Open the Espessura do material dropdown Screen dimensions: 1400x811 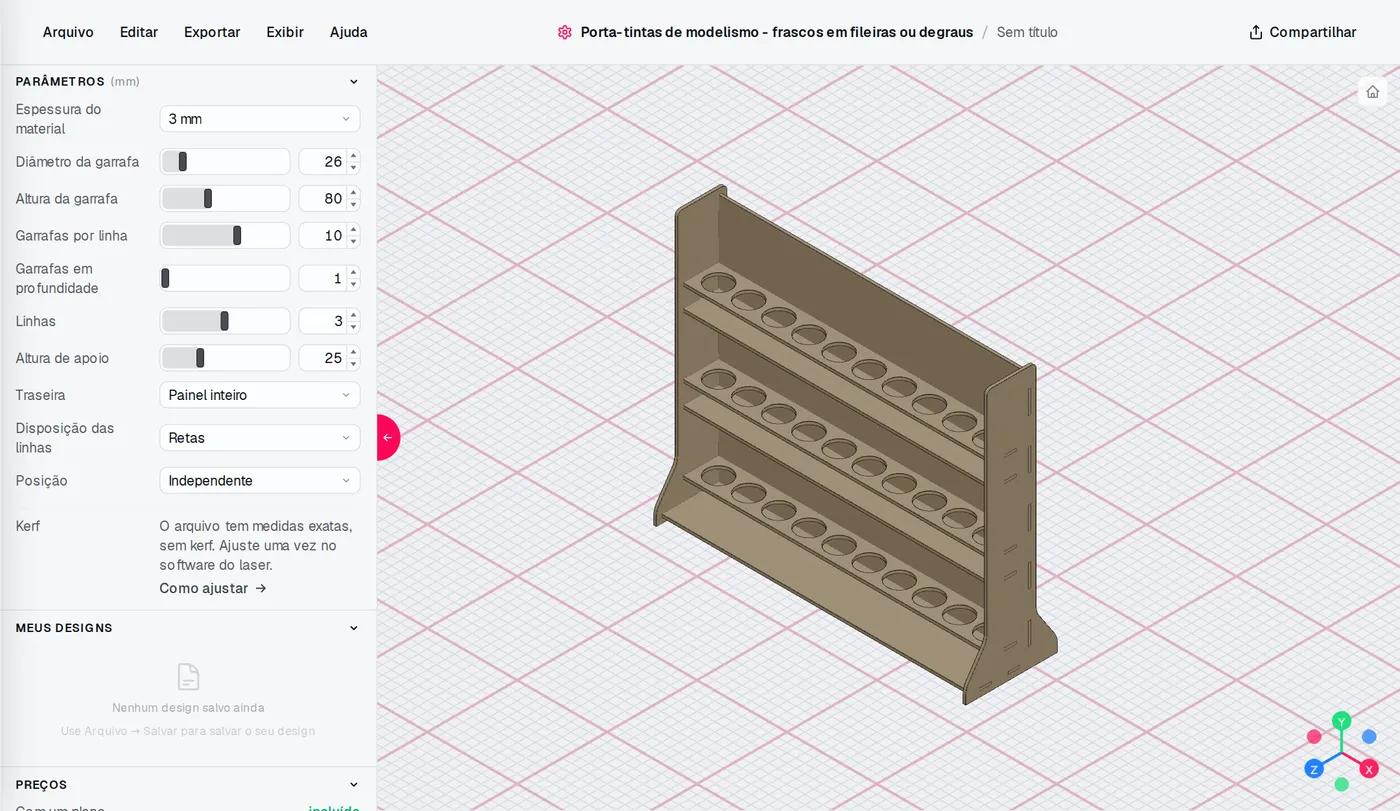click(260, 119)
